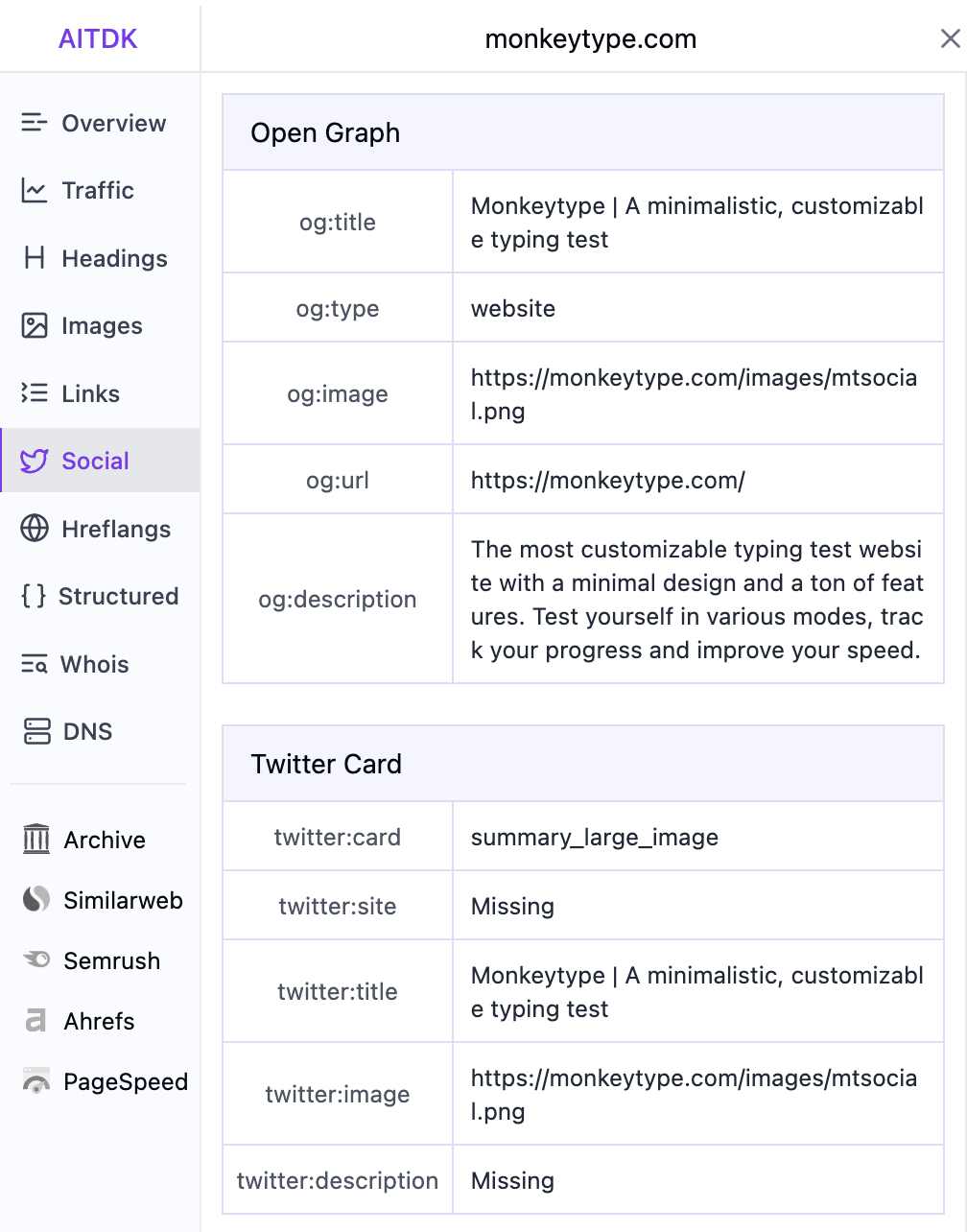Click the monkeytype.com title

click(591, 38)
